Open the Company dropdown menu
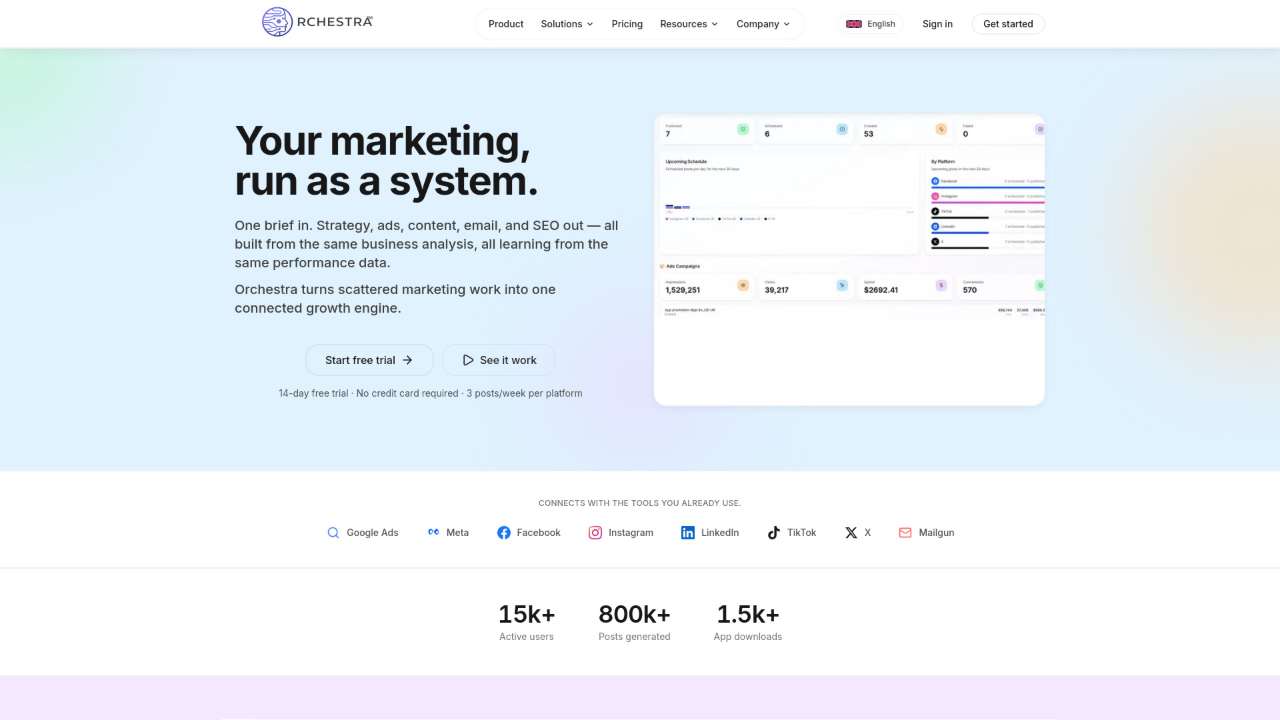Screen dimensions: 1280x720 coord(763,24)
